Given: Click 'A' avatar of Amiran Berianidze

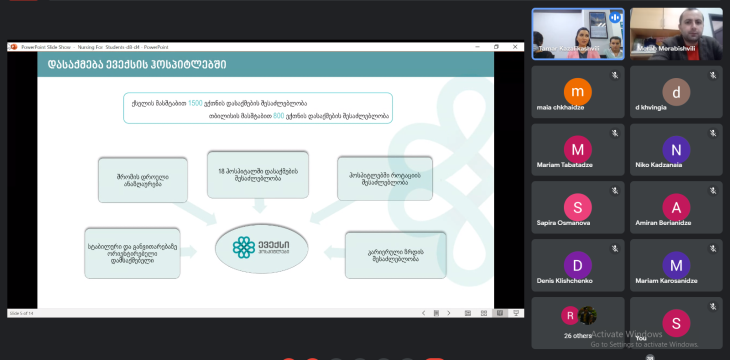Looking at the screenshot, I should click(676, 207).
